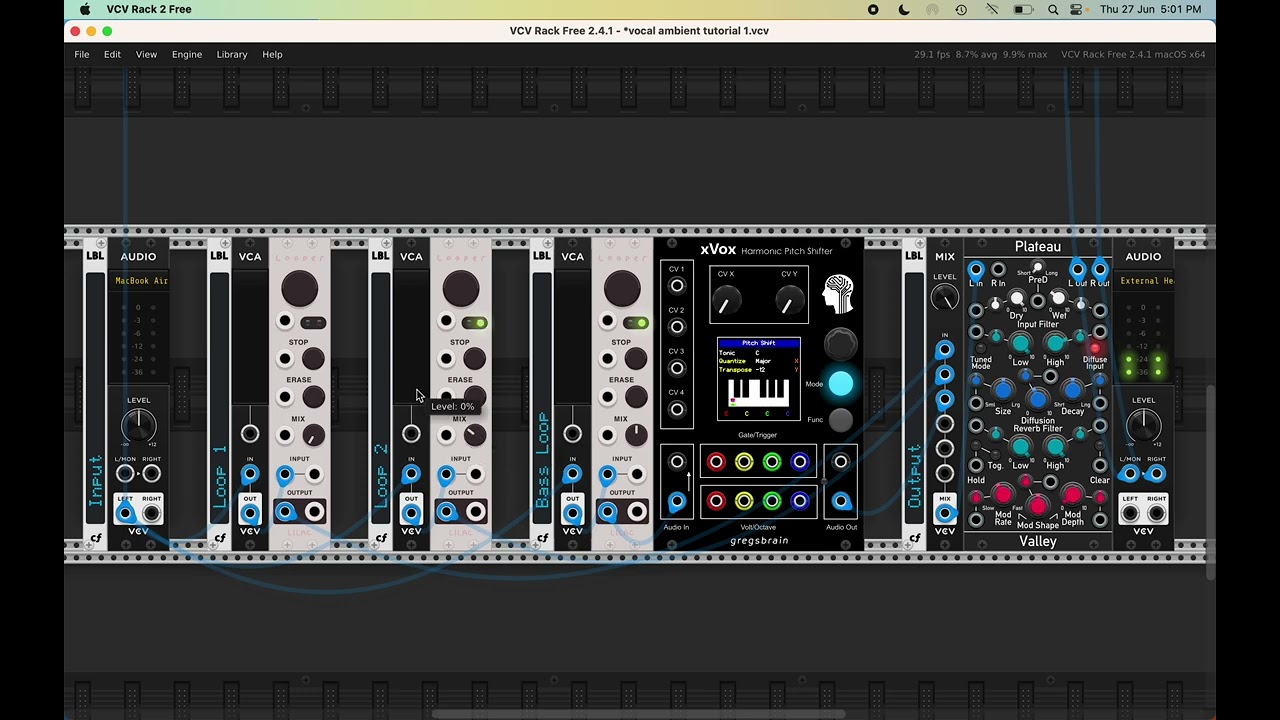Click the large button on Bass Loop Looper
The width and height of the screenshot is (1280, 720).
[x=621, y=288]
